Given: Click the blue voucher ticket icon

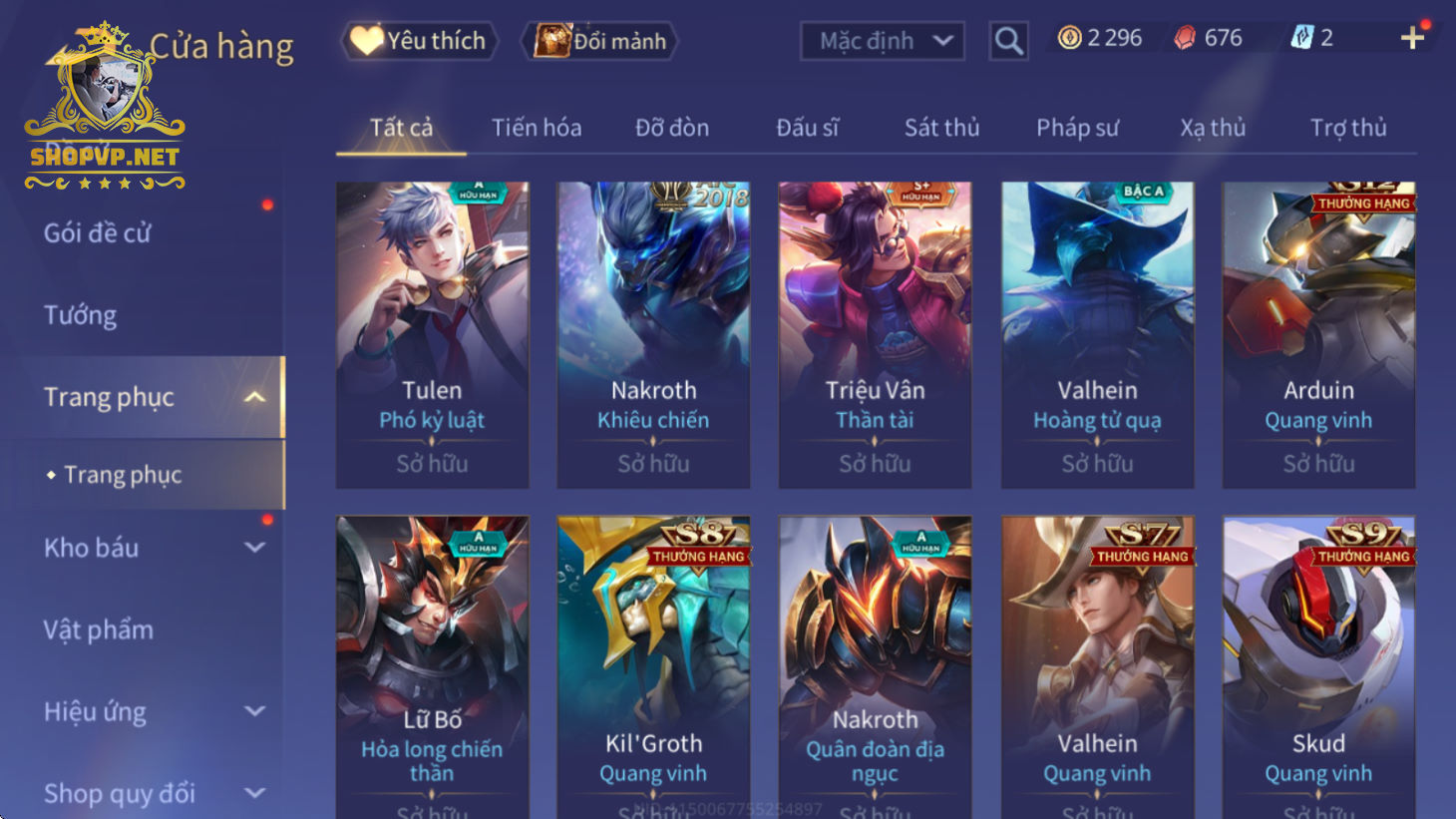Looking at the screenshot, I should (1301, 38).
